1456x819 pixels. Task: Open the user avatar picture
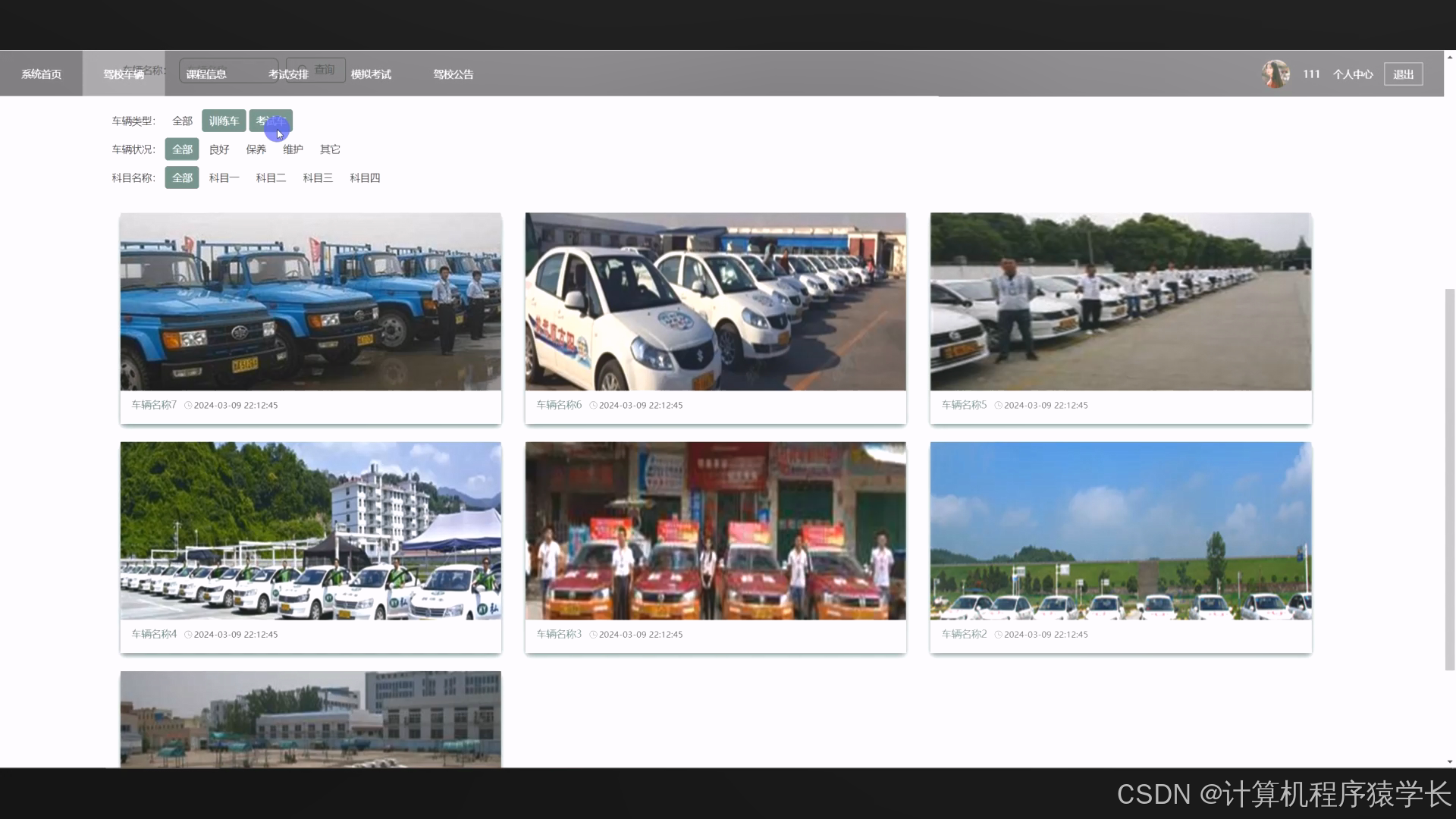click(1276, 74)
